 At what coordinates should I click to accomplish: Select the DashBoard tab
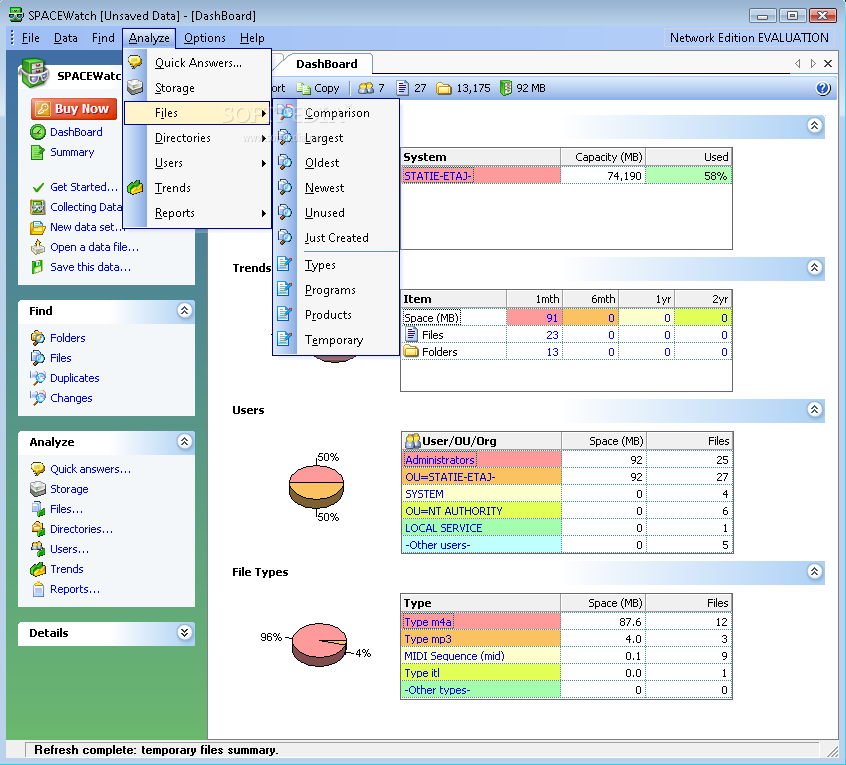coord(326,64)
